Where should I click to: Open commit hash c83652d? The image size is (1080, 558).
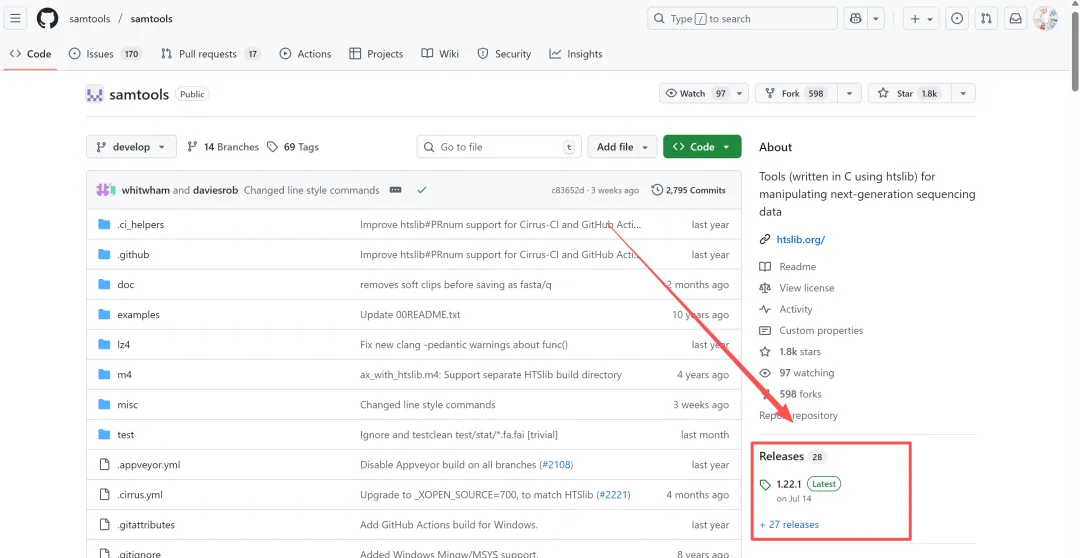tap(568, 190)
